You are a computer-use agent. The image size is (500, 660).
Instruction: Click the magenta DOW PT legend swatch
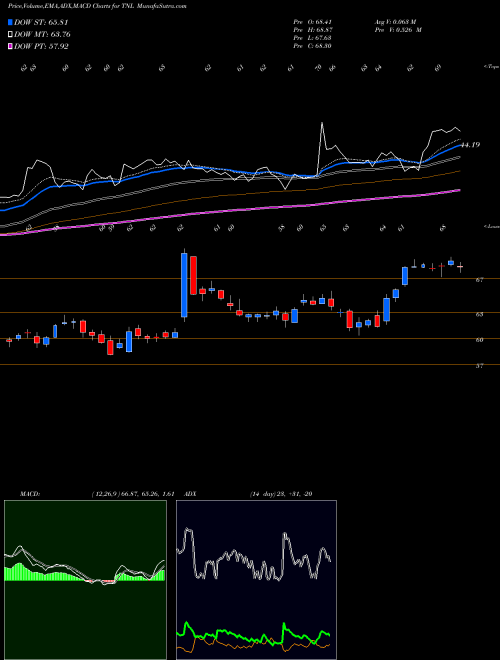point(11,46)
